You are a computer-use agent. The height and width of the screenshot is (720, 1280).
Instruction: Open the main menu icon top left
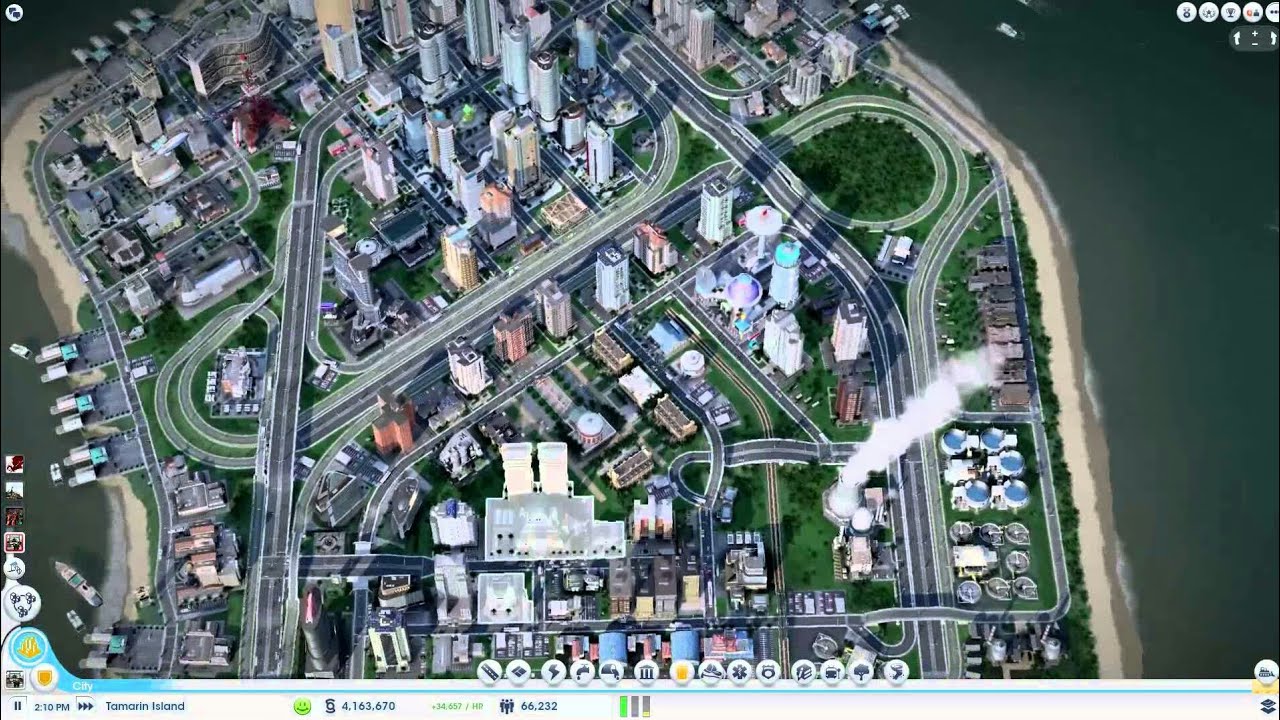pos(14,13)
